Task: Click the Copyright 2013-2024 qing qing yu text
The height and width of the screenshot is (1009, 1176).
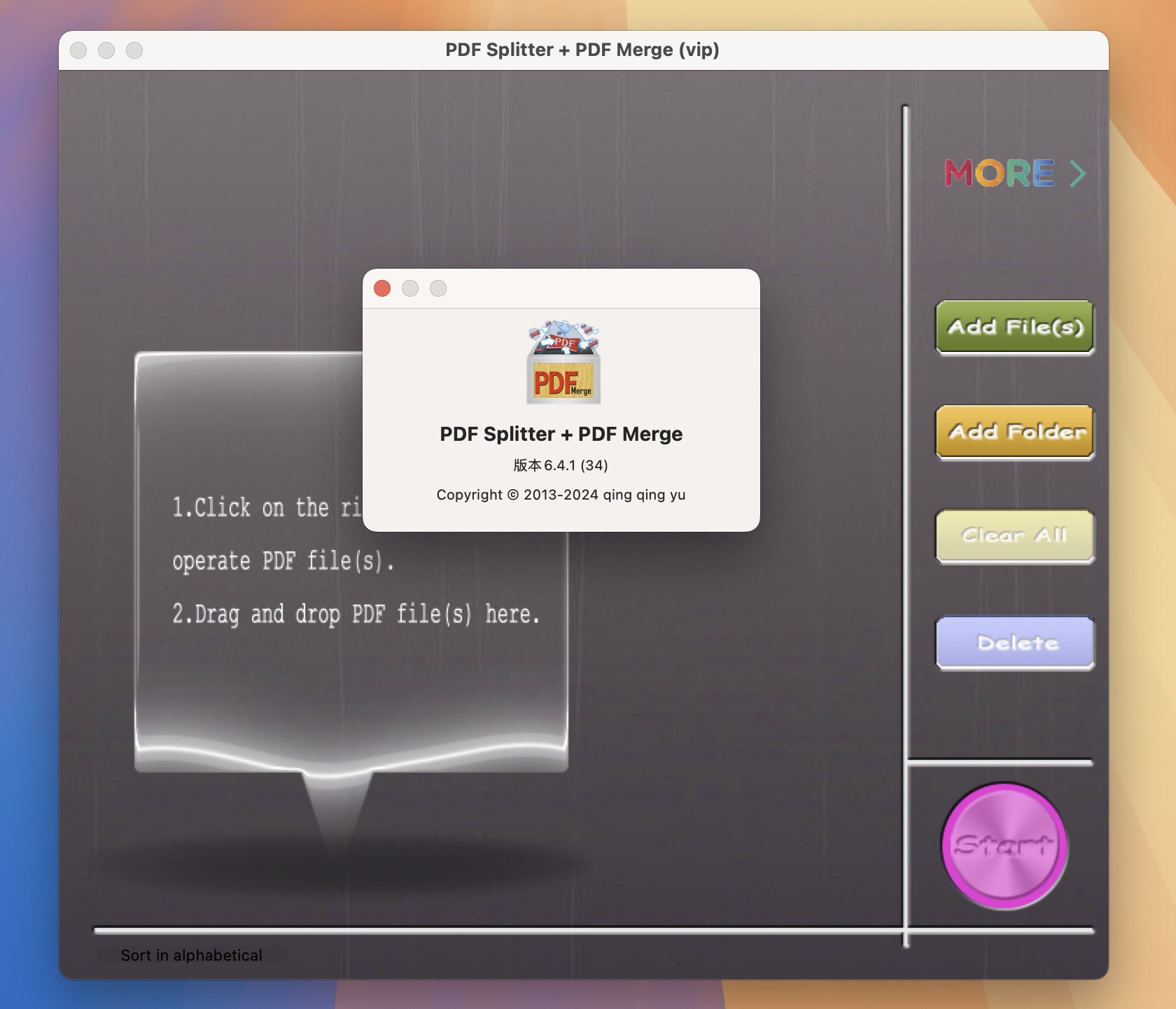Action: point(561,495)
